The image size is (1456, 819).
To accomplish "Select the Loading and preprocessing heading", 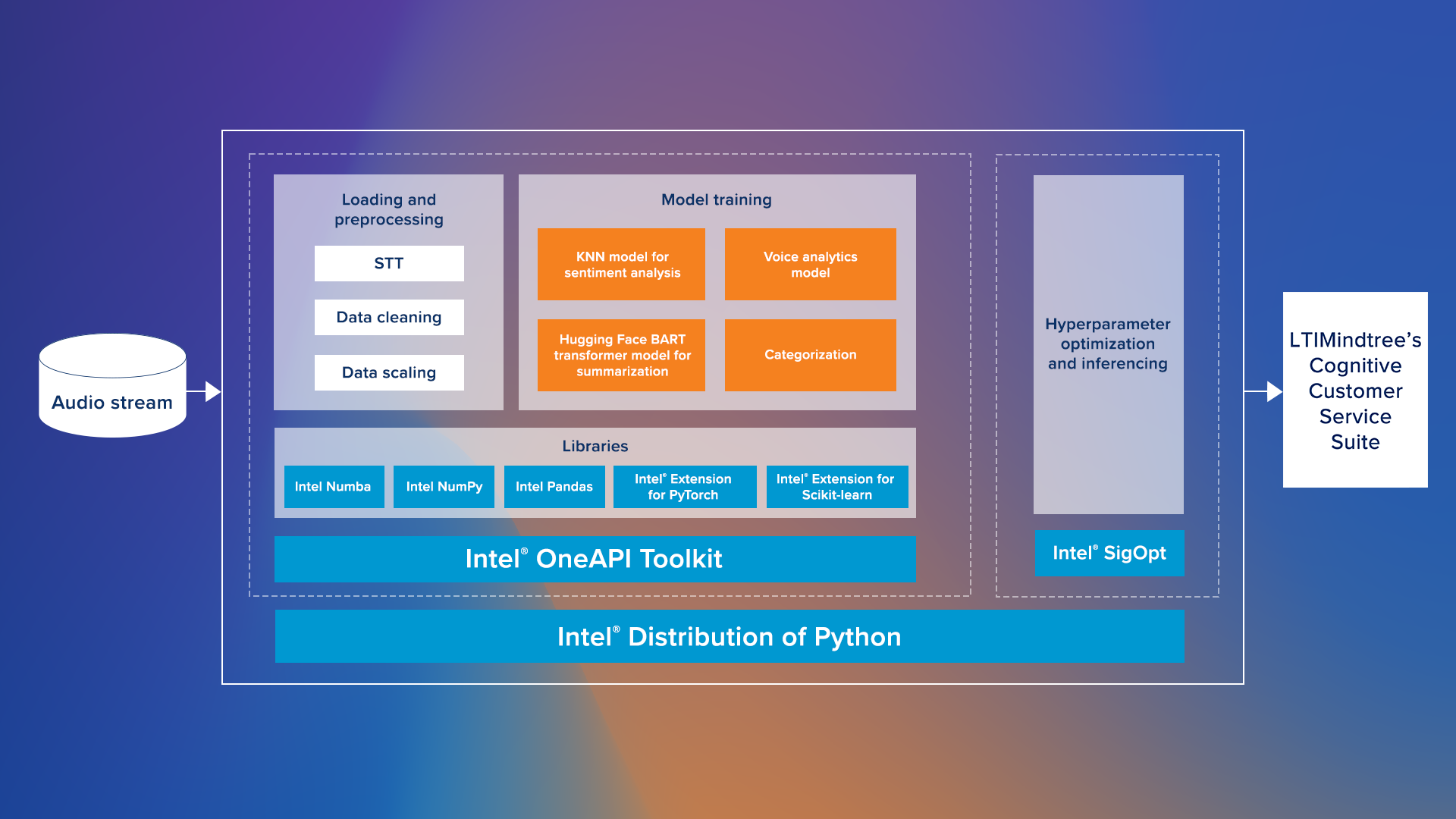I will click(x=389, y=209).
